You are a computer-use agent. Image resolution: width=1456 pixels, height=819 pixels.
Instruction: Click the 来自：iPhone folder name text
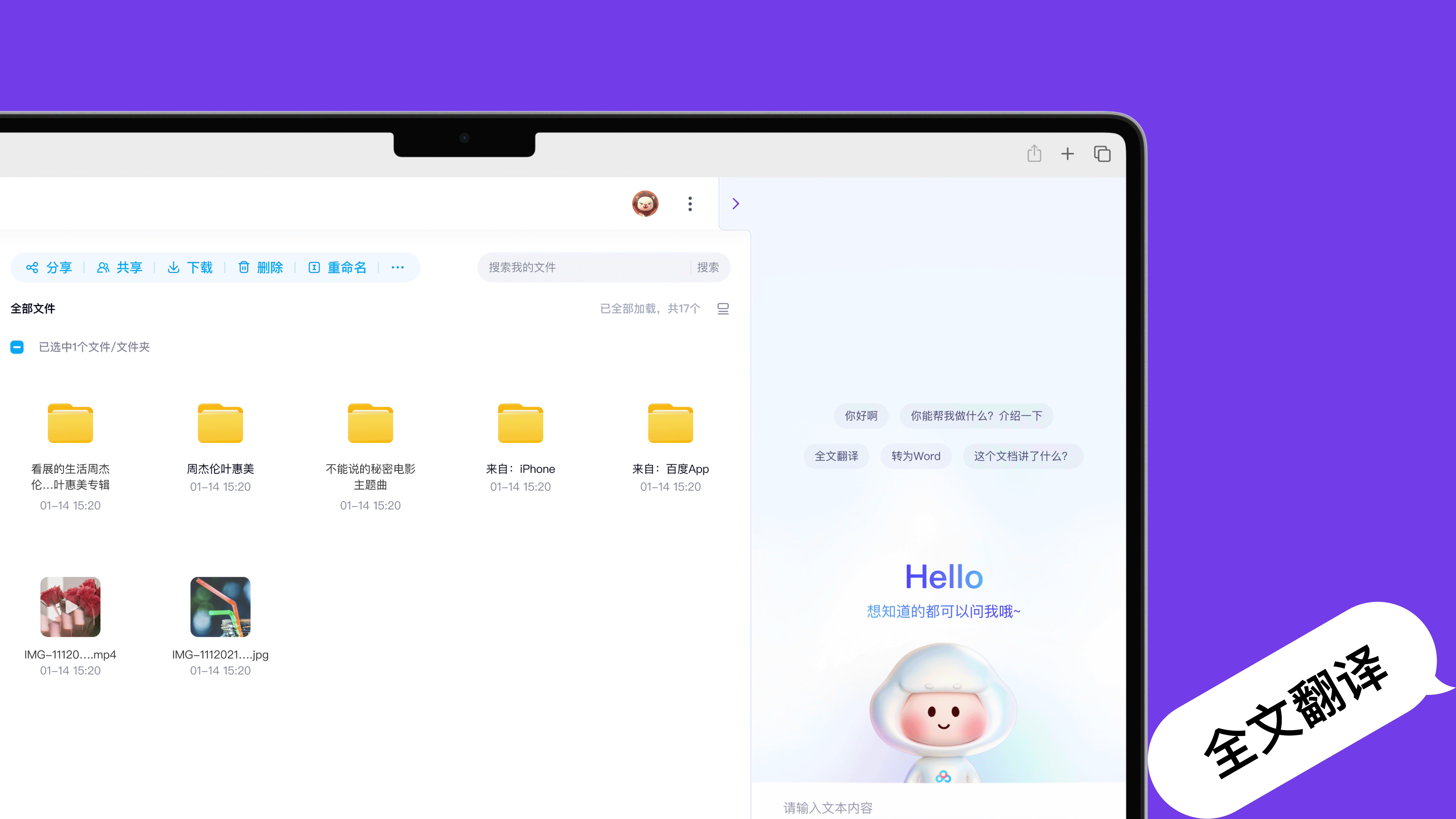[521, 469]
